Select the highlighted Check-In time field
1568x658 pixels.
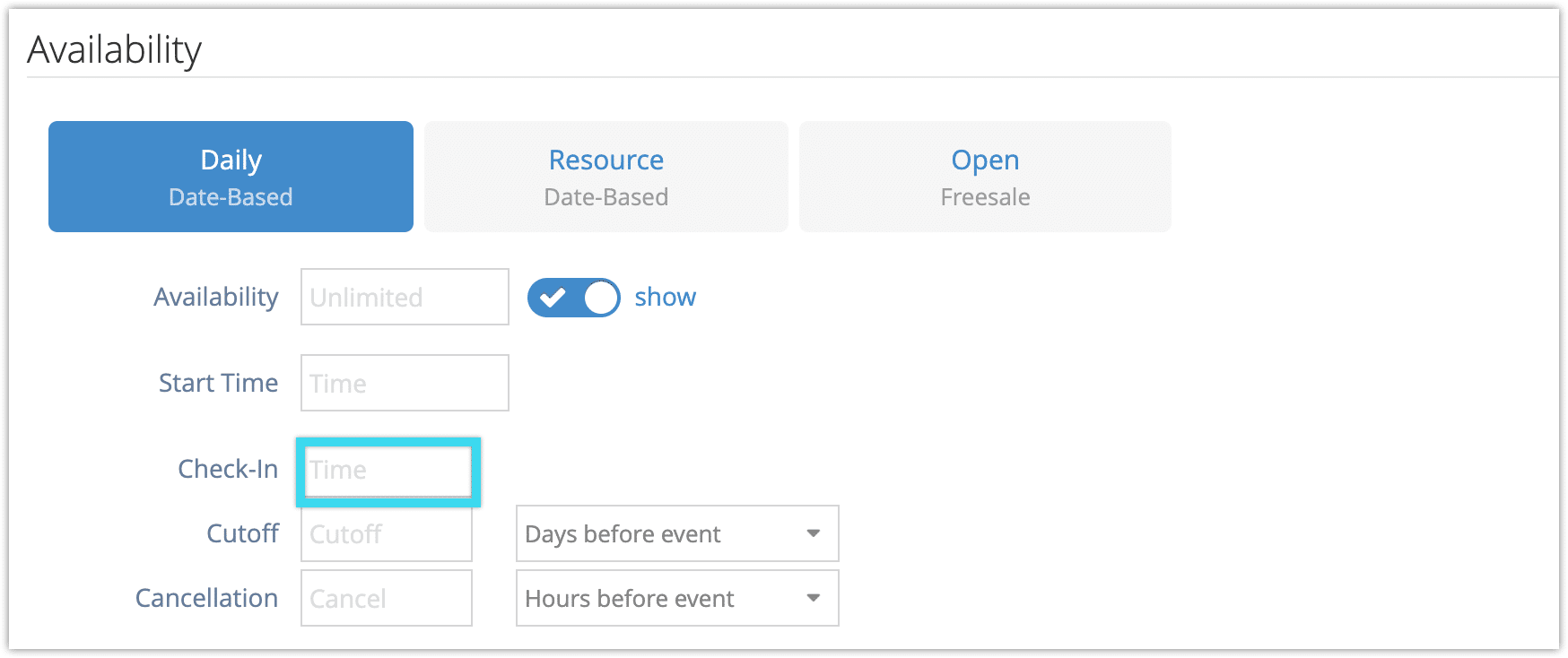tap(388, 471)
